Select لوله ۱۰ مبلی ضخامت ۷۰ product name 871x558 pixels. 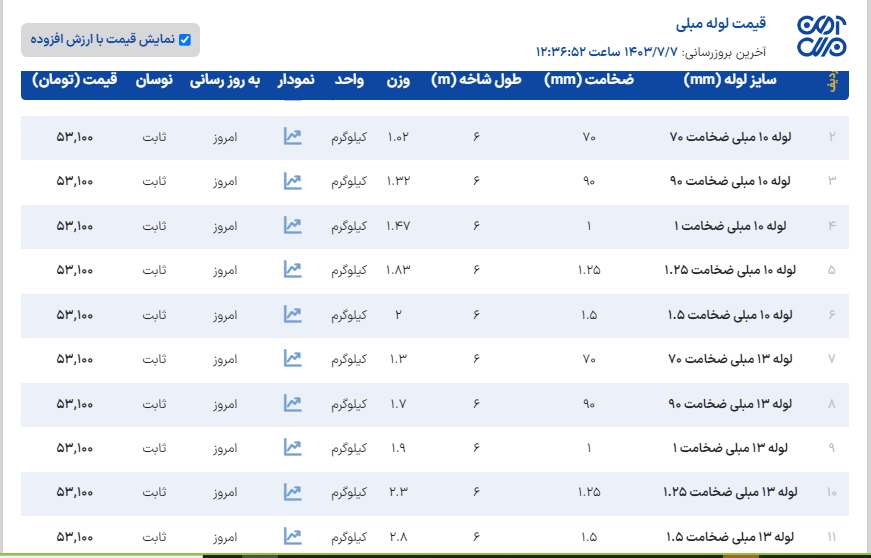point(730,137)
